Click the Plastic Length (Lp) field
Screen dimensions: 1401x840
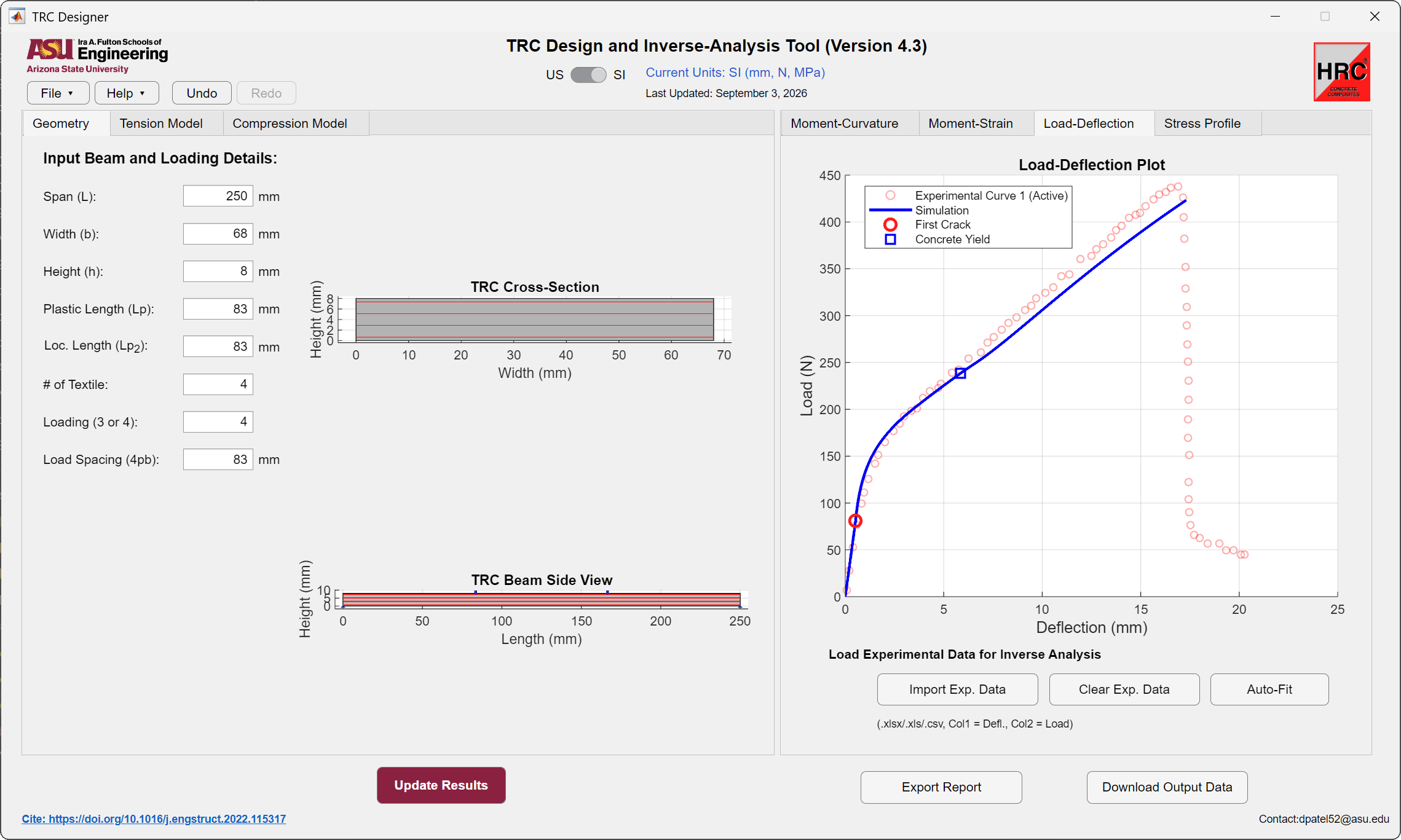pos(218,309)
